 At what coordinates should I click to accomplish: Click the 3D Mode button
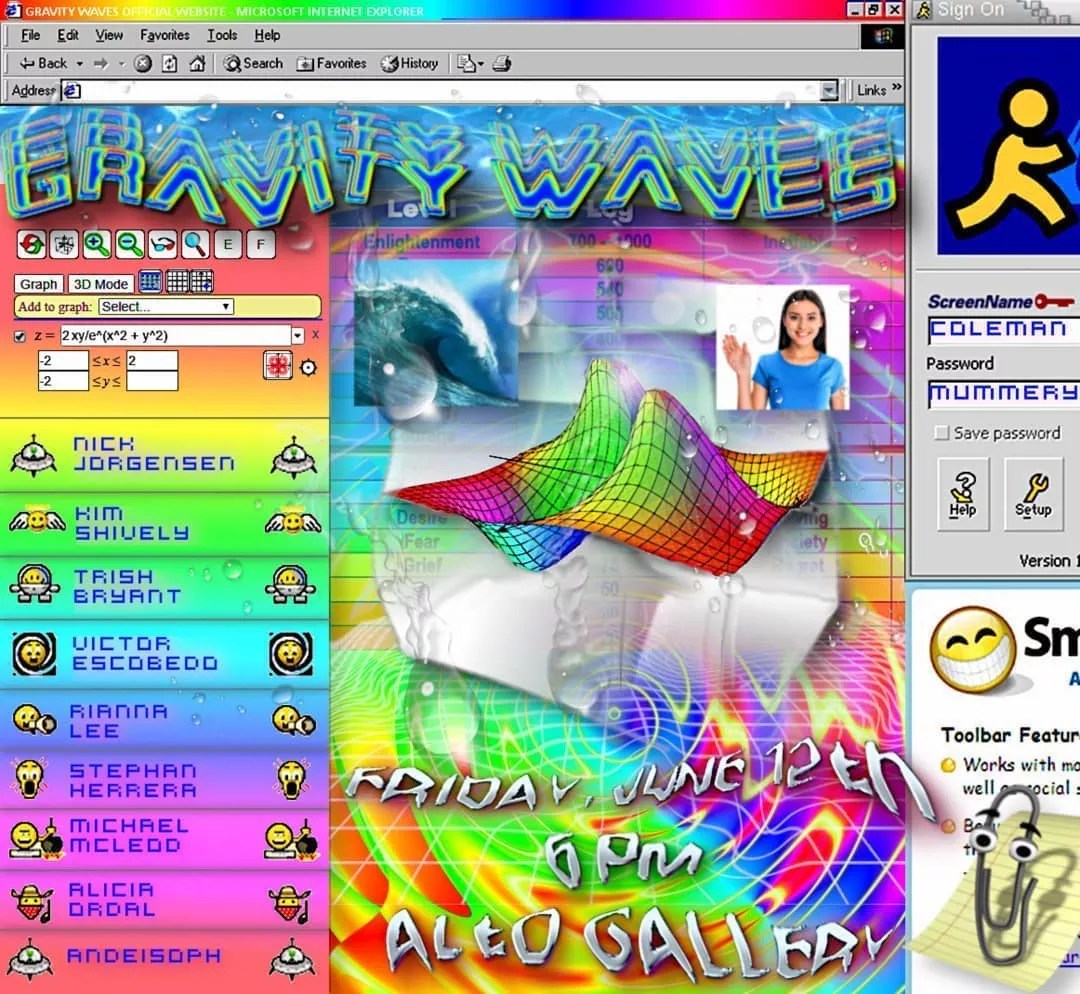click(x=101, y=284)
